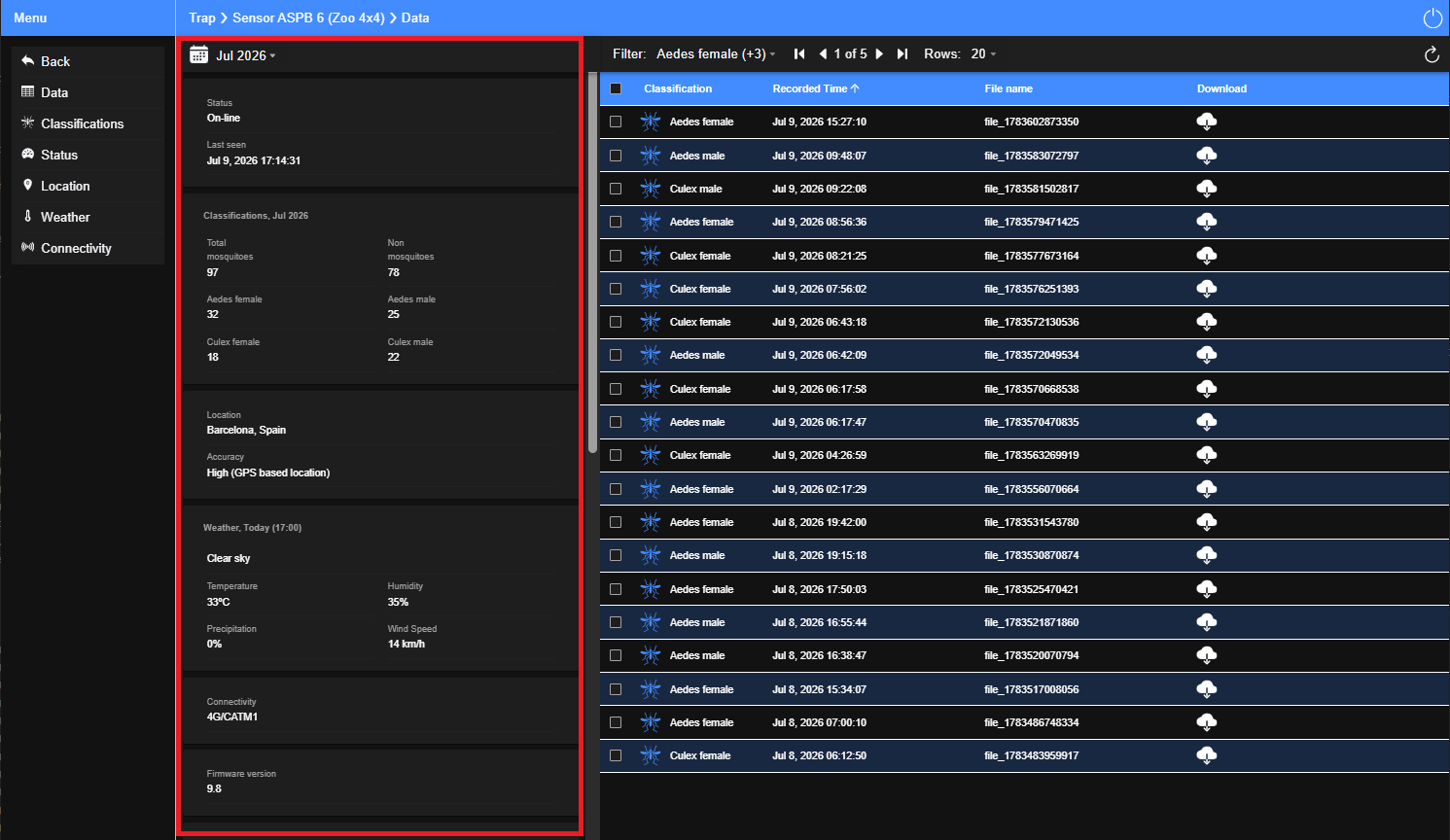Go to first page of results
This screenshot has width=1450, height=840.
pyautogui.click(x=799, y=54)
